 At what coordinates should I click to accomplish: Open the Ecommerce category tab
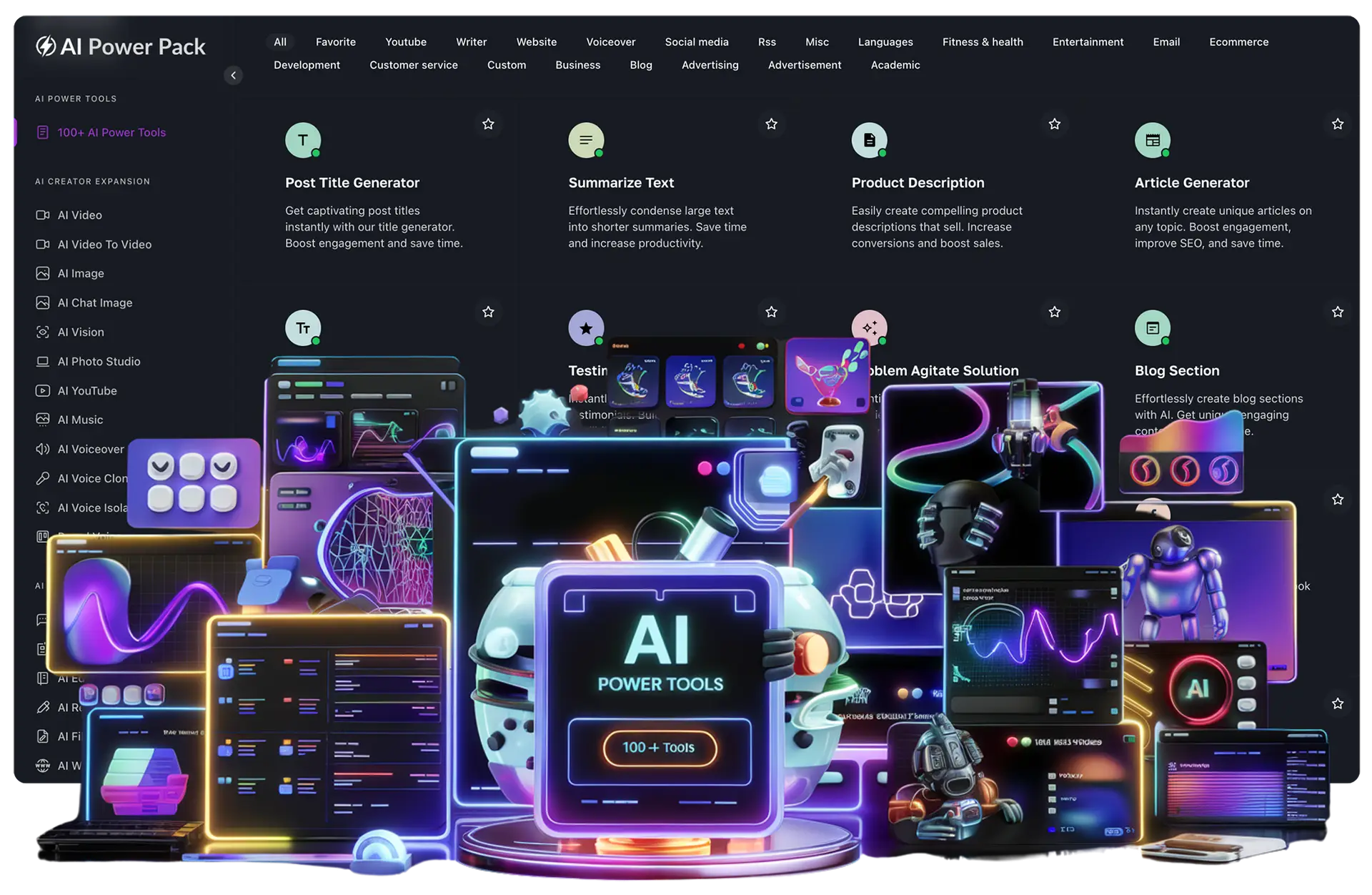[1239, 41]
